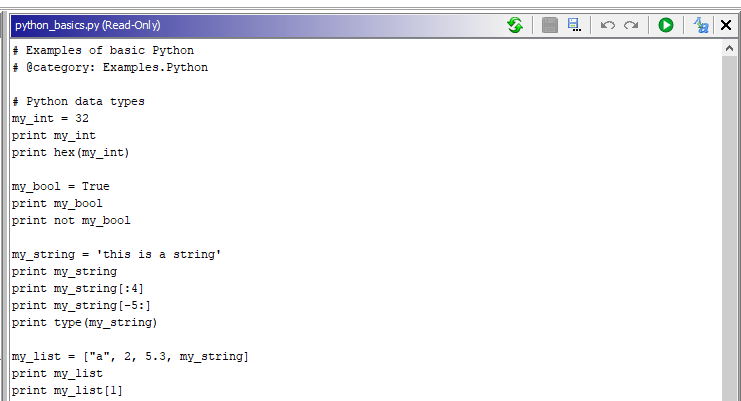Refresh the script with the green arrows icon

(x=515, y=25)
